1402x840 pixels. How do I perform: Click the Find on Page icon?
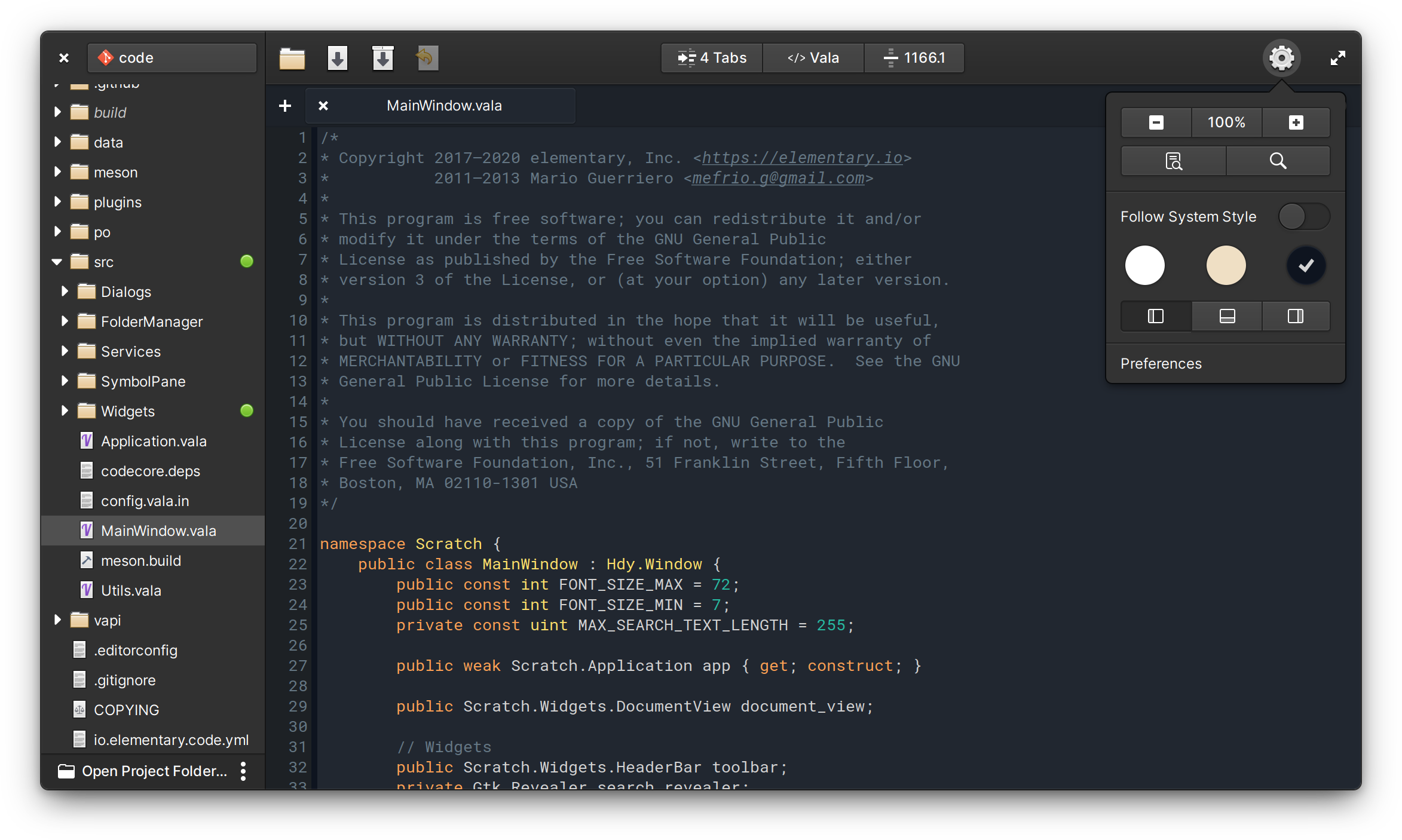[1173, 161]
